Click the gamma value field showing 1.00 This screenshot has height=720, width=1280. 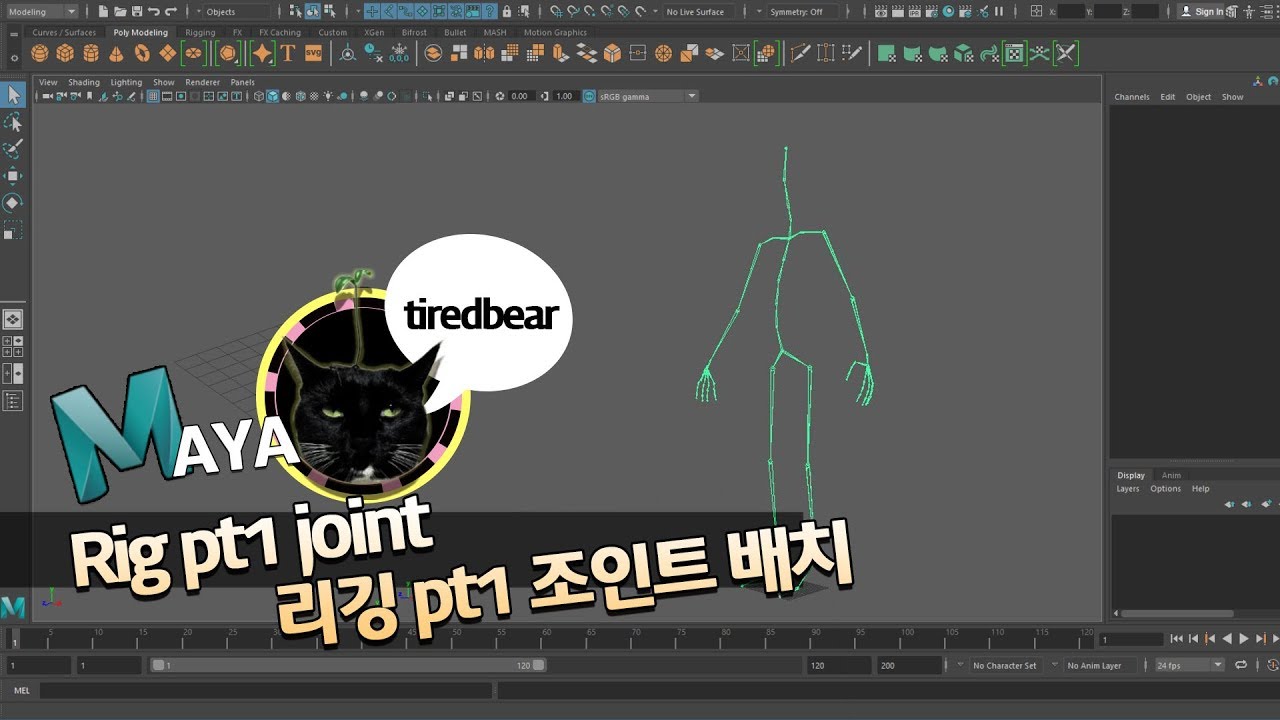pos(564,96)
